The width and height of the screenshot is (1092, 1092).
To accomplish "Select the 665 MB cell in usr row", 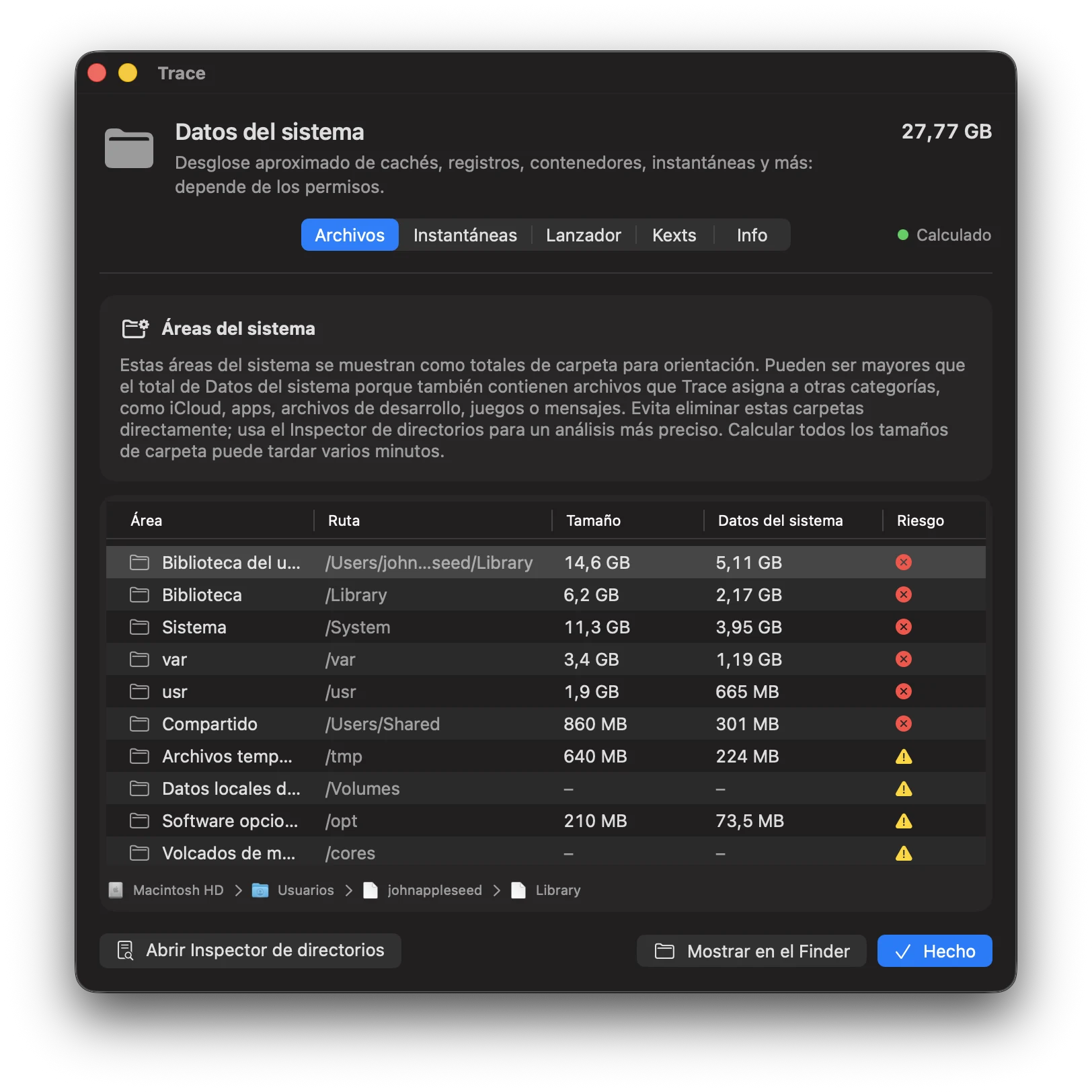I will (747, 692).
